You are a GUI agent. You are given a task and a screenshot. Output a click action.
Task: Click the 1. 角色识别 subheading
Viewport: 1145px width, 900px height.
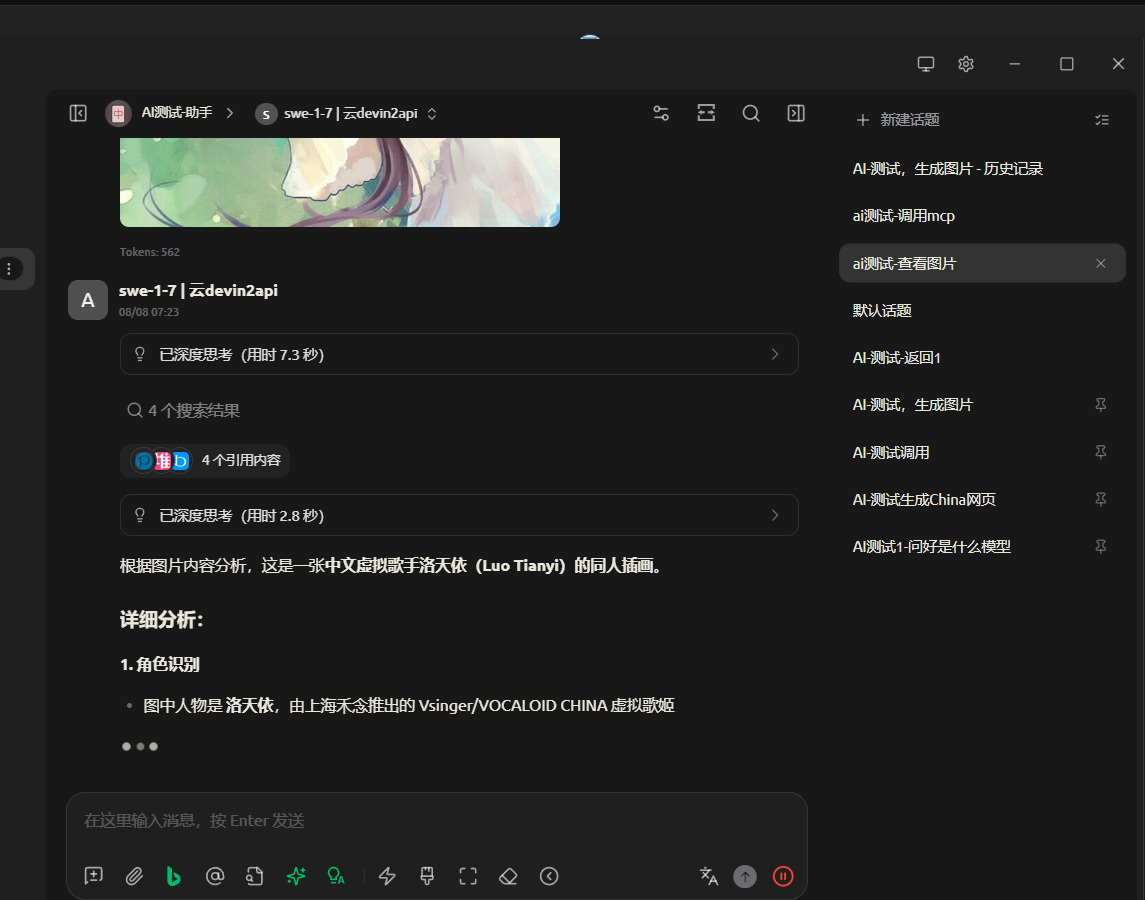(160, 664)
